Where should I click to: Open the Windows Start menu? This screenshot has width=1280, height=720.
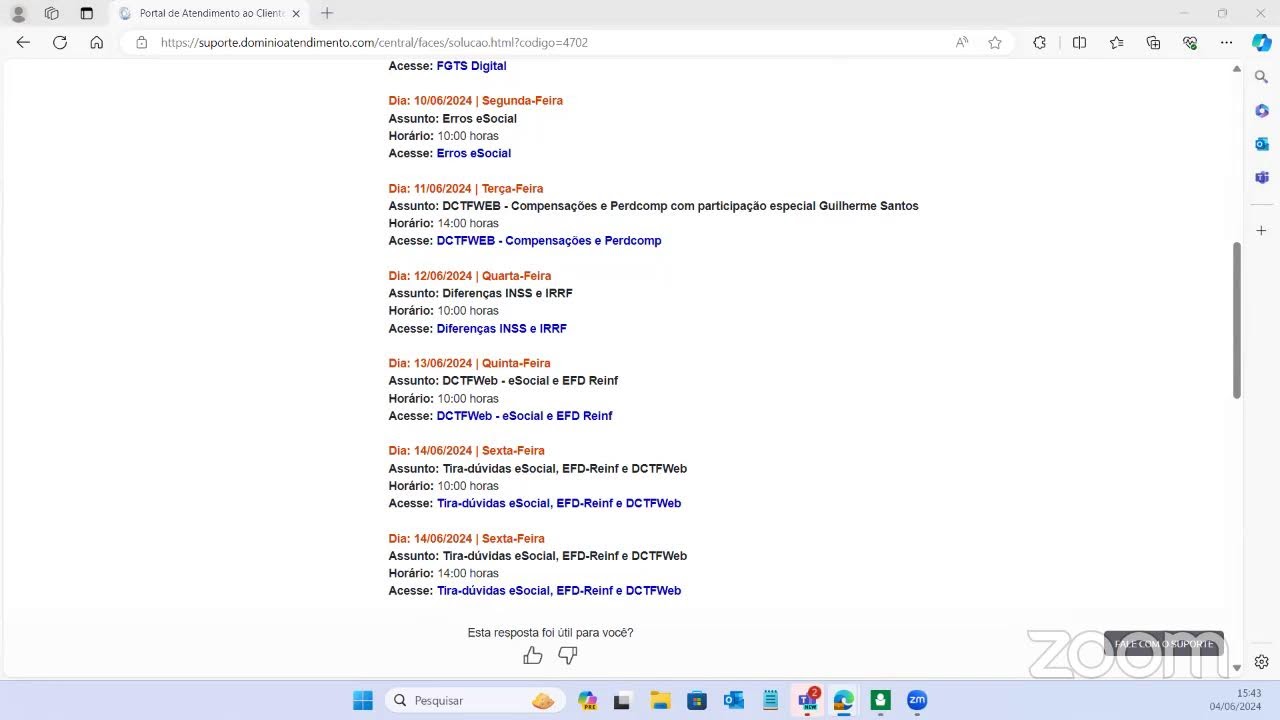(x=363, y=700)
